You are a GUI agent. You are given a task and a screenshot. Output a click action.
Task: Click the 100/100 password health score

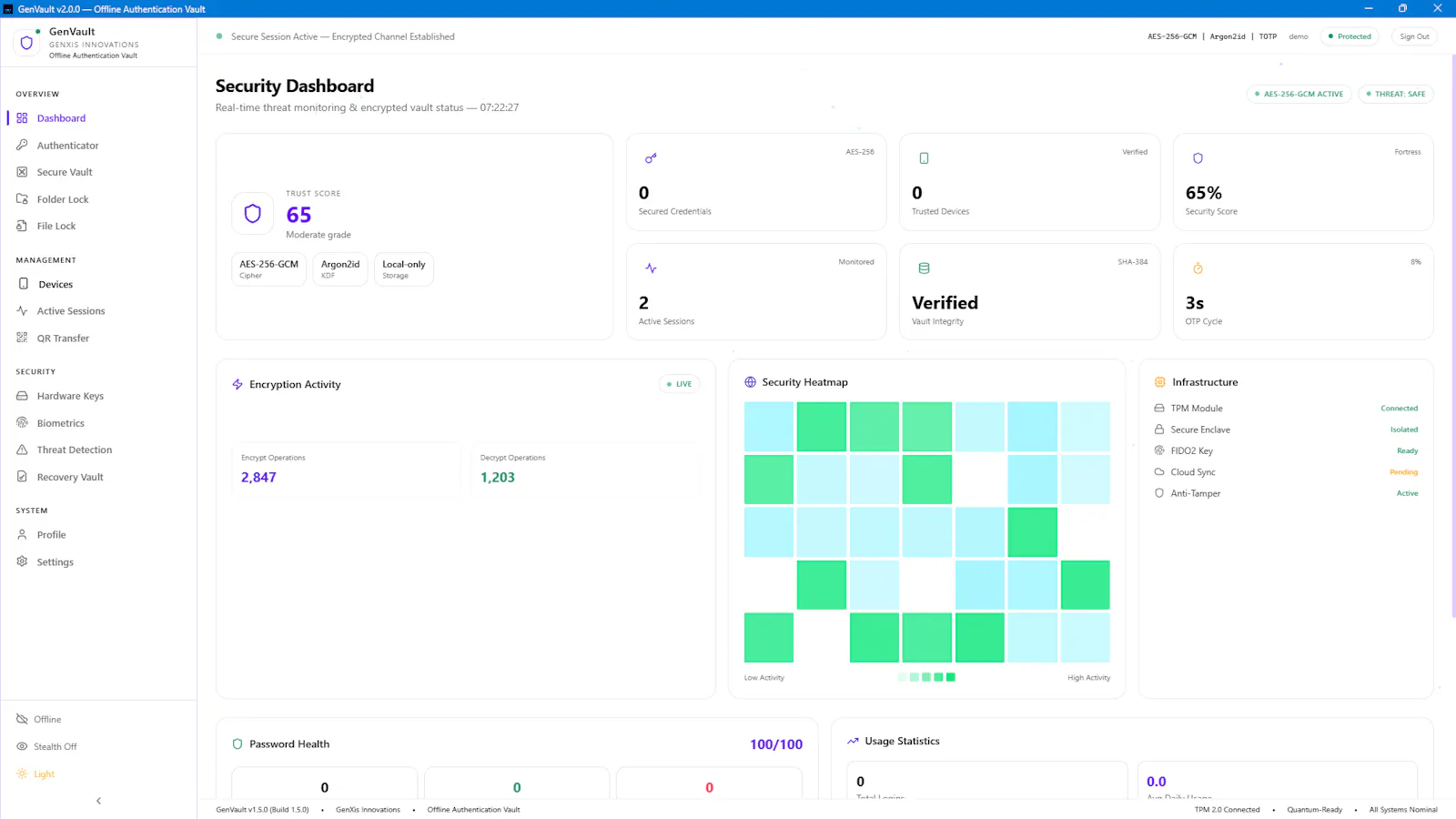tap(776, 744)
